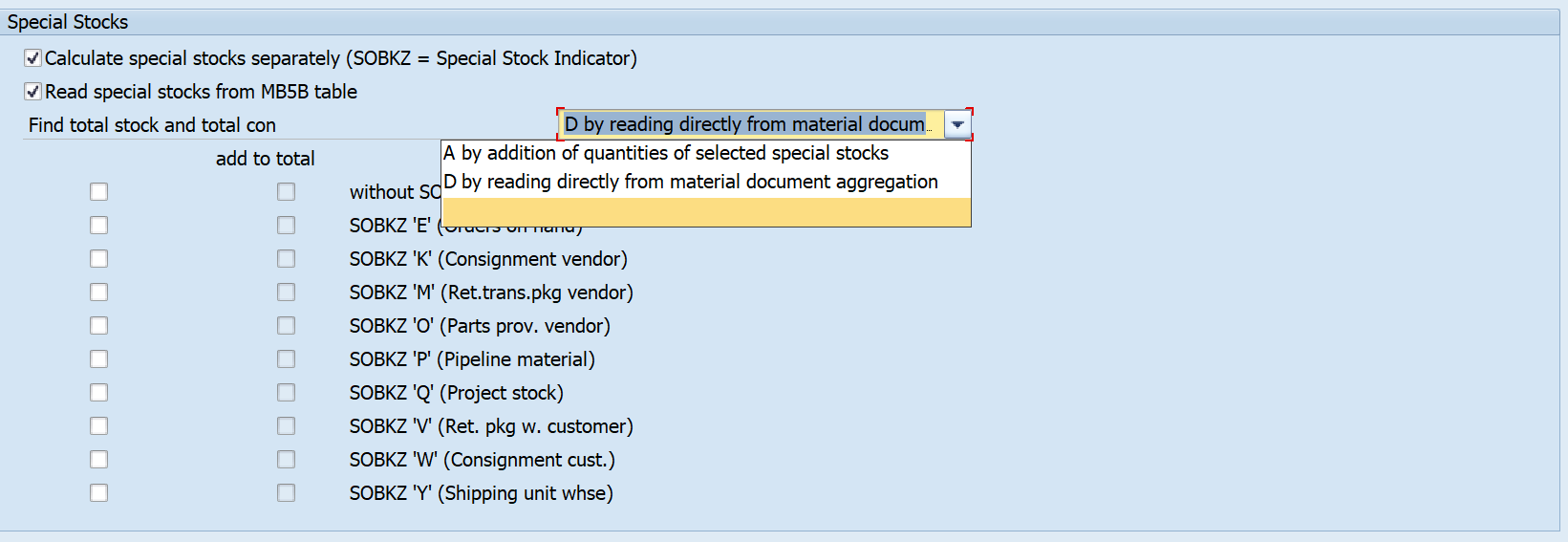Tick first checkbox for SOBKZ 'Y' Shipping unit
Viewport: 1568px width, 542px height.
[x=98, y=493]
